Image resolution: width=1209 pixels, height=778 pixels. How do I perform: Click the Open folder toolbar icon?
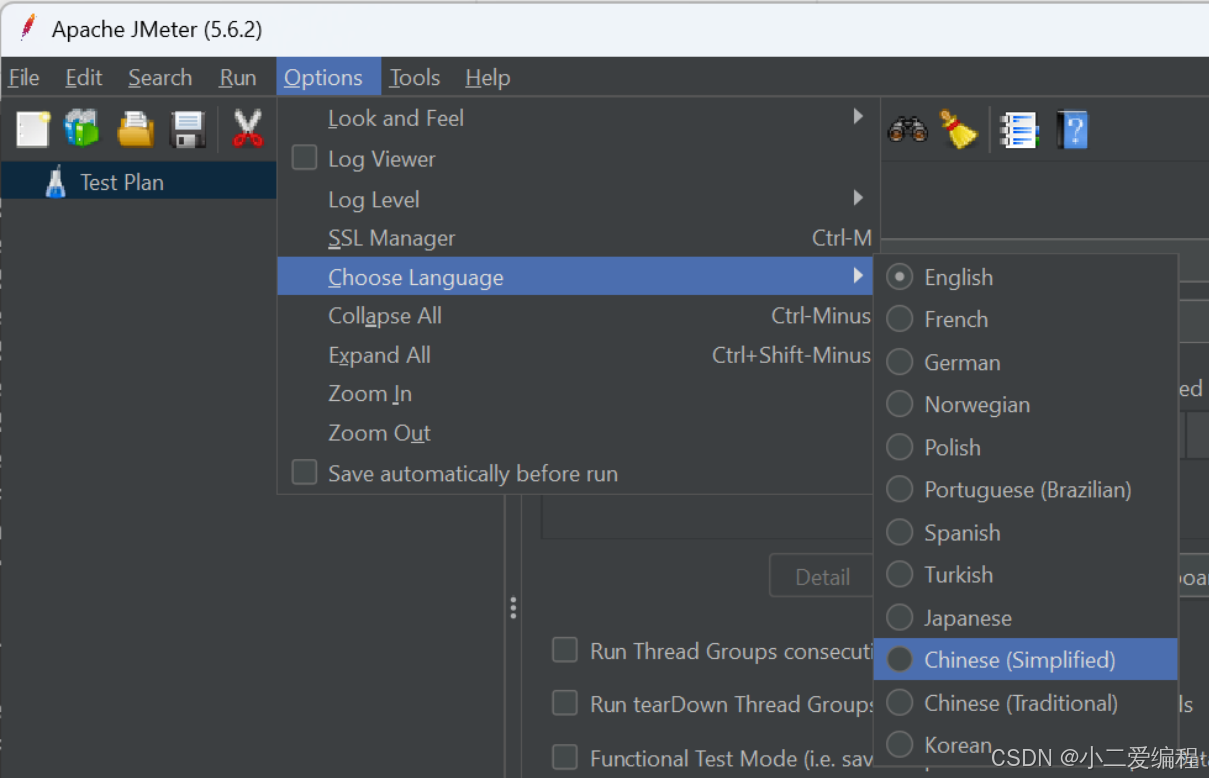[136, 130]
